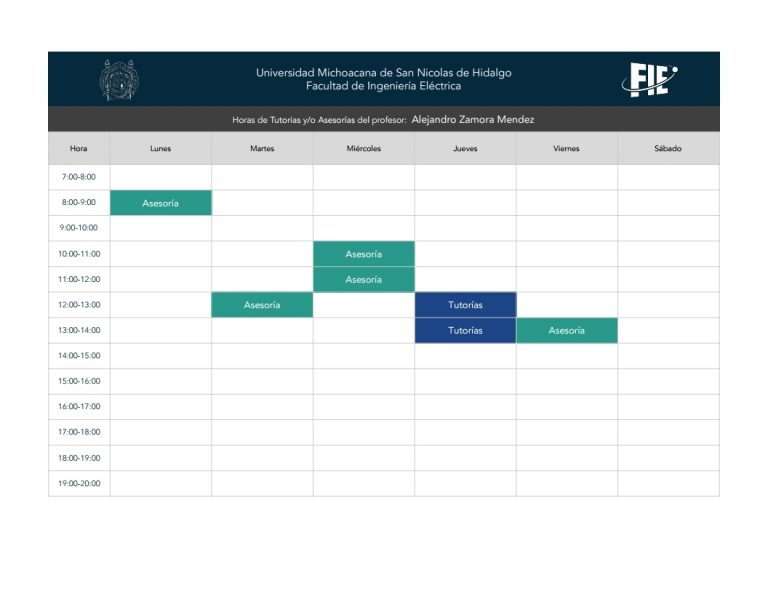Click the FIE faculty logo
768x593 pixels.
[649, 80]
